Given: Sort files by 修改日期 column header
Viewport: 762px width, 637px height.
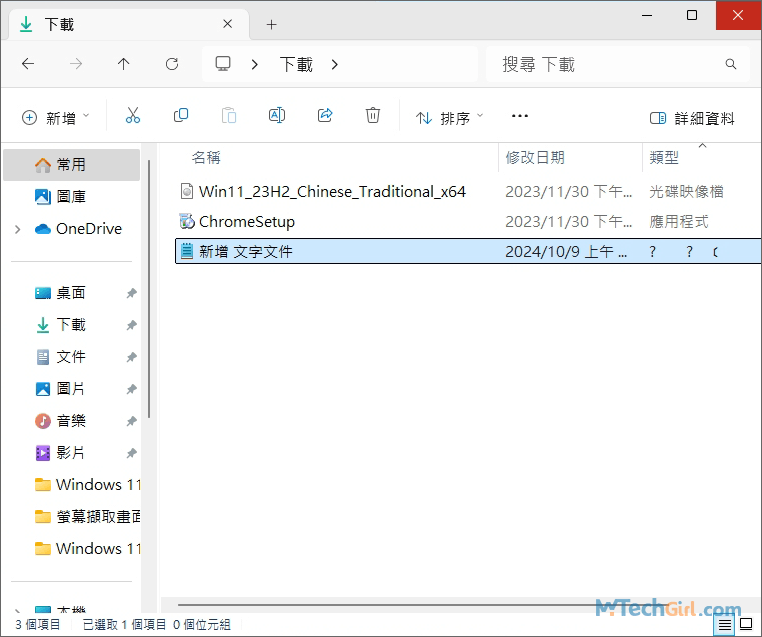Looking at the screenshot, I should 535,157.
